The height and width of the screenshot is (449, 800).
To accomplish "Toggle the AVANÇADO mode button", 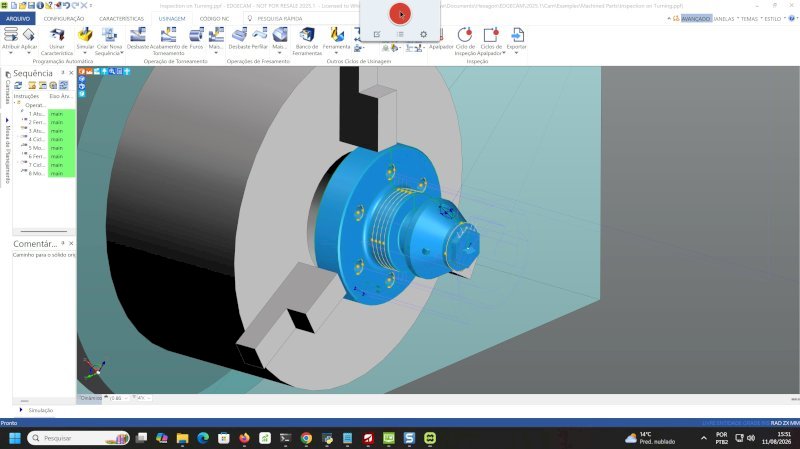I will [x=696, y=18].
